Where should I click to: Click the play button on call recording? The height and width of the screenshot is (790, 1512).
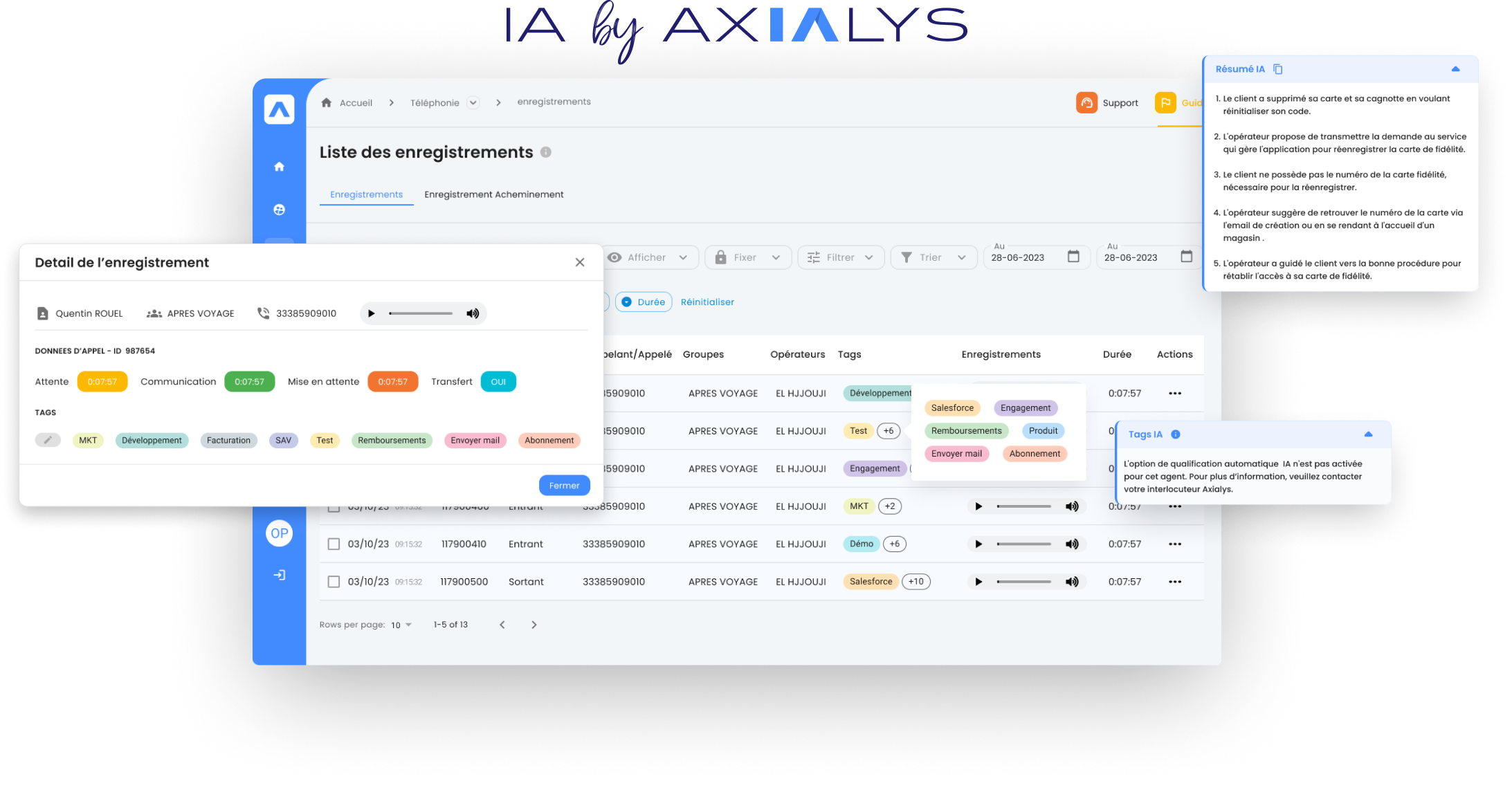point(371,313)
